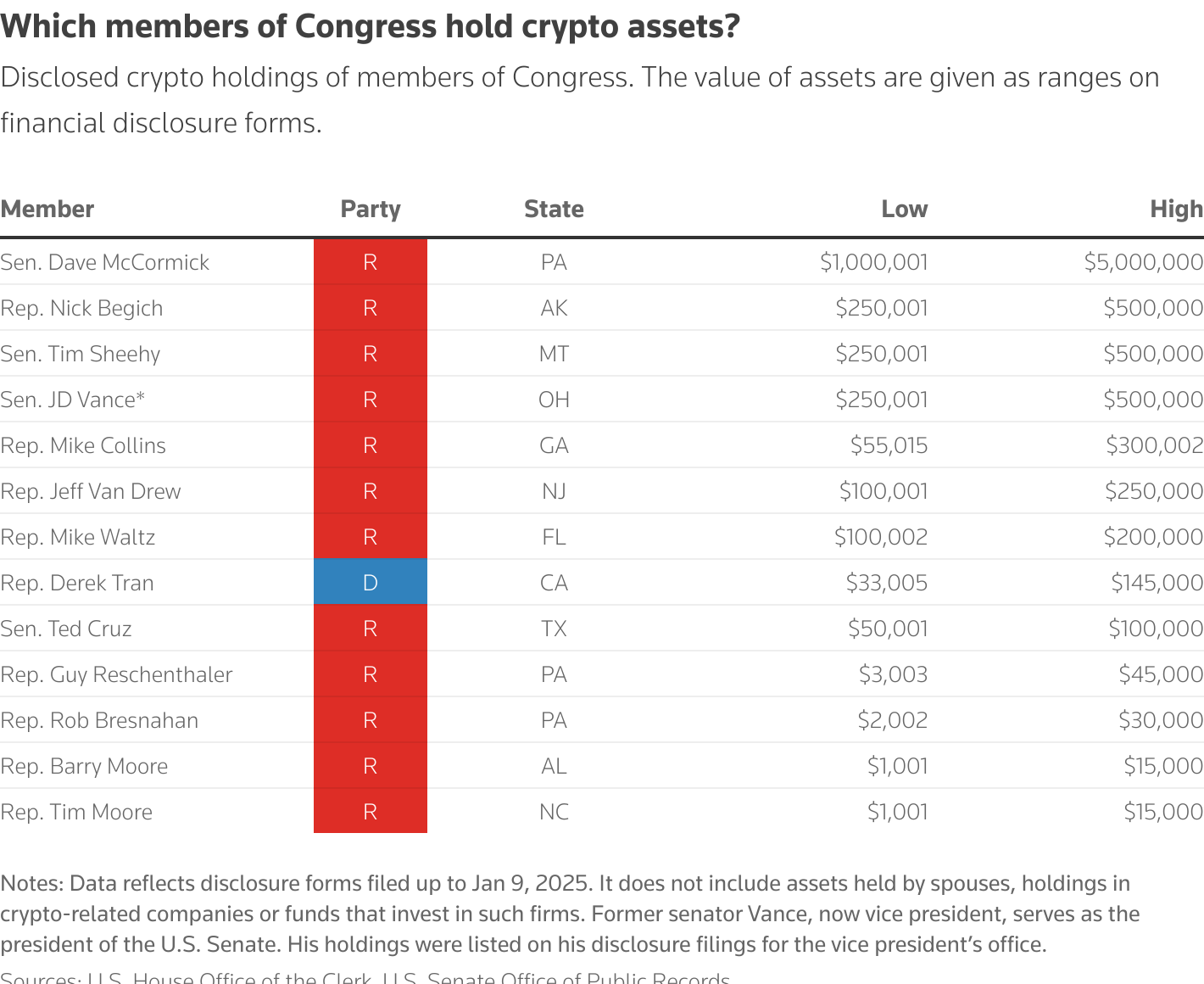Click the NJ state cell
Image resolution: width=1204 pixels, height=984 pixels.
554,491
